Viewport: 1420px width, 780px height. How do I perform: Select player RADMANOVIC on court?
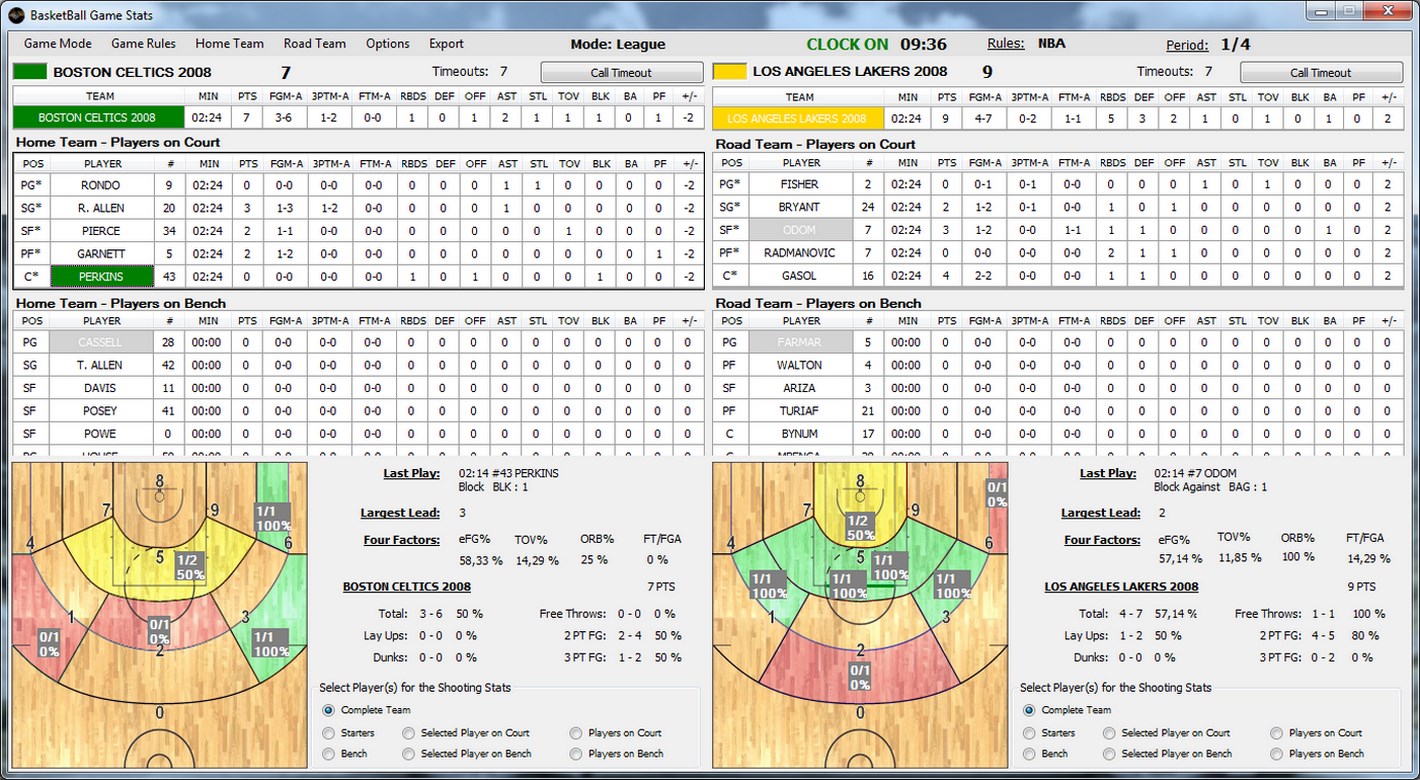pyautogui.click(x=800, y=253)
